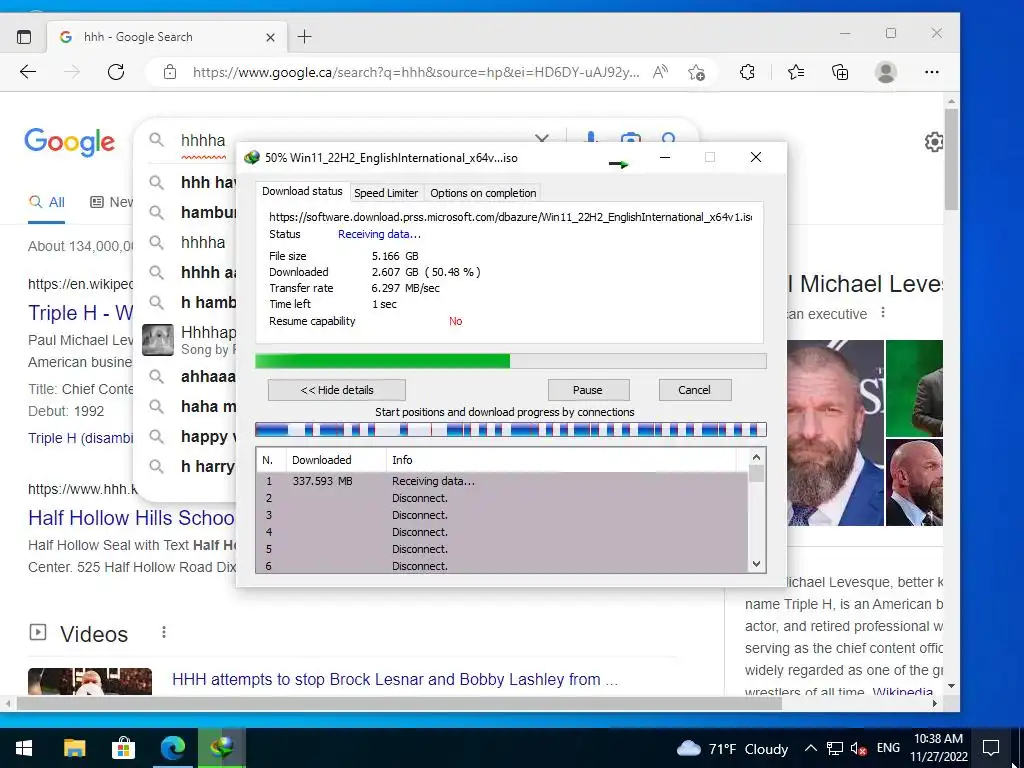The width and height of the screenshot is (1024, 768).
Task: Open the notification center icon
Action: point(991,748)
